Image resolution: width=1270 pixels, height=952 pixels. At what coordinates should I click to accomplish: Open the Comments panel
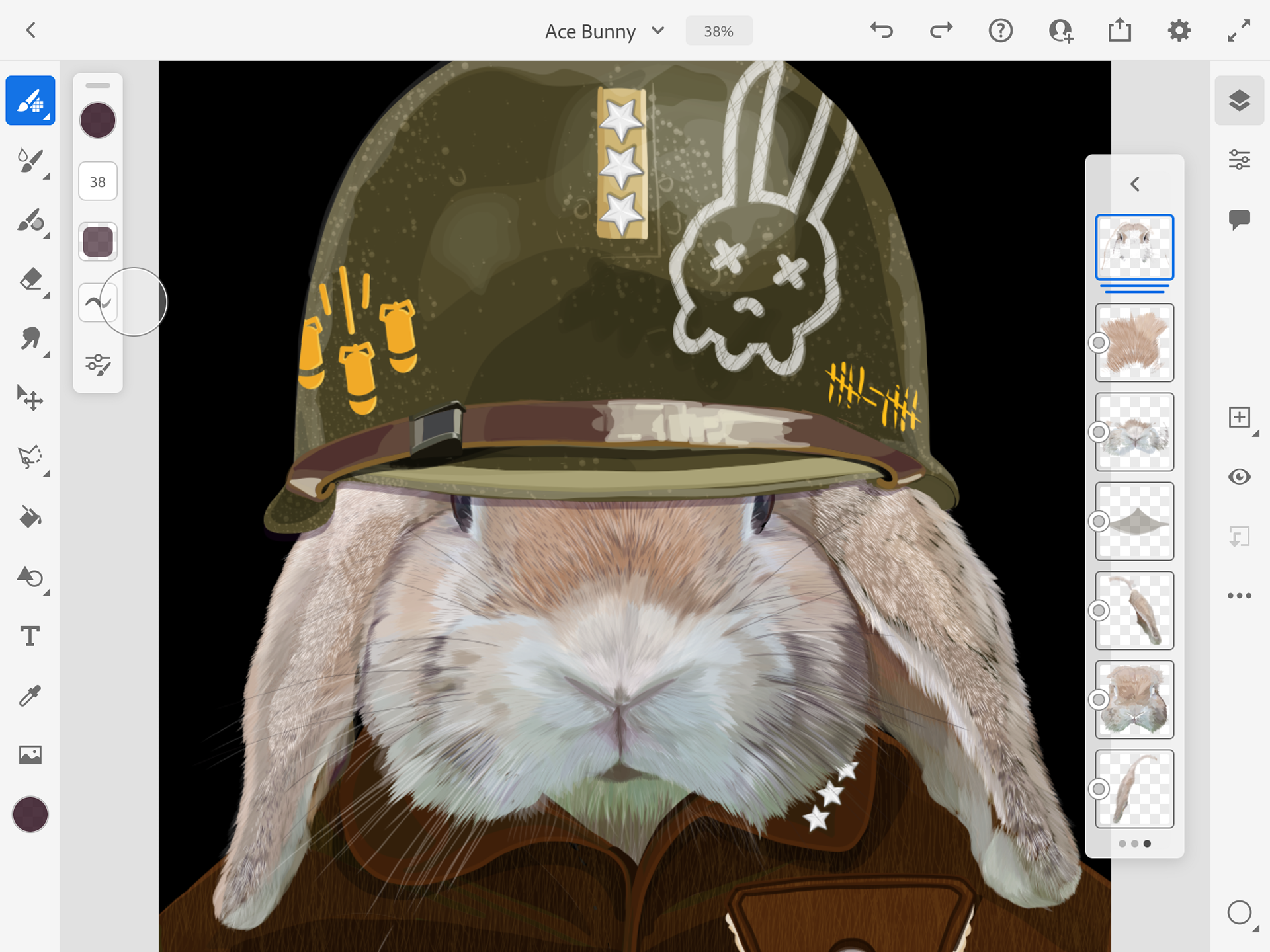click(x=1239, y=219)
